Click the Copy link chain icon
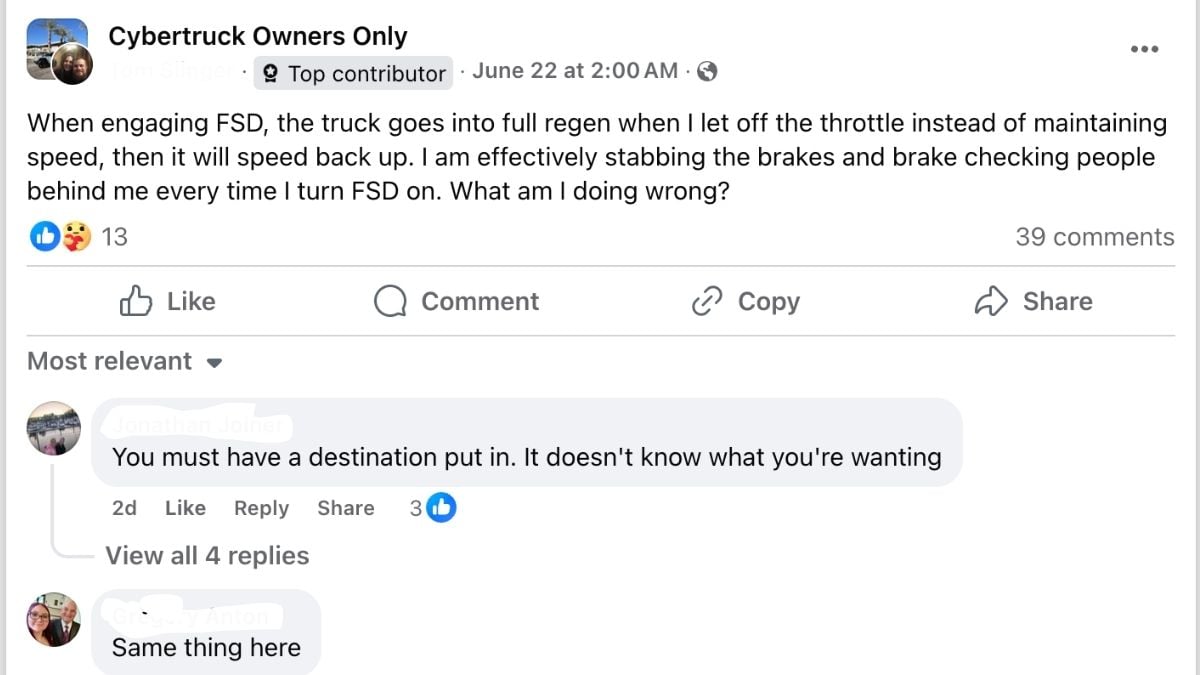The height and width of the screenshot is (675, 1200). [x=707, y=301]
